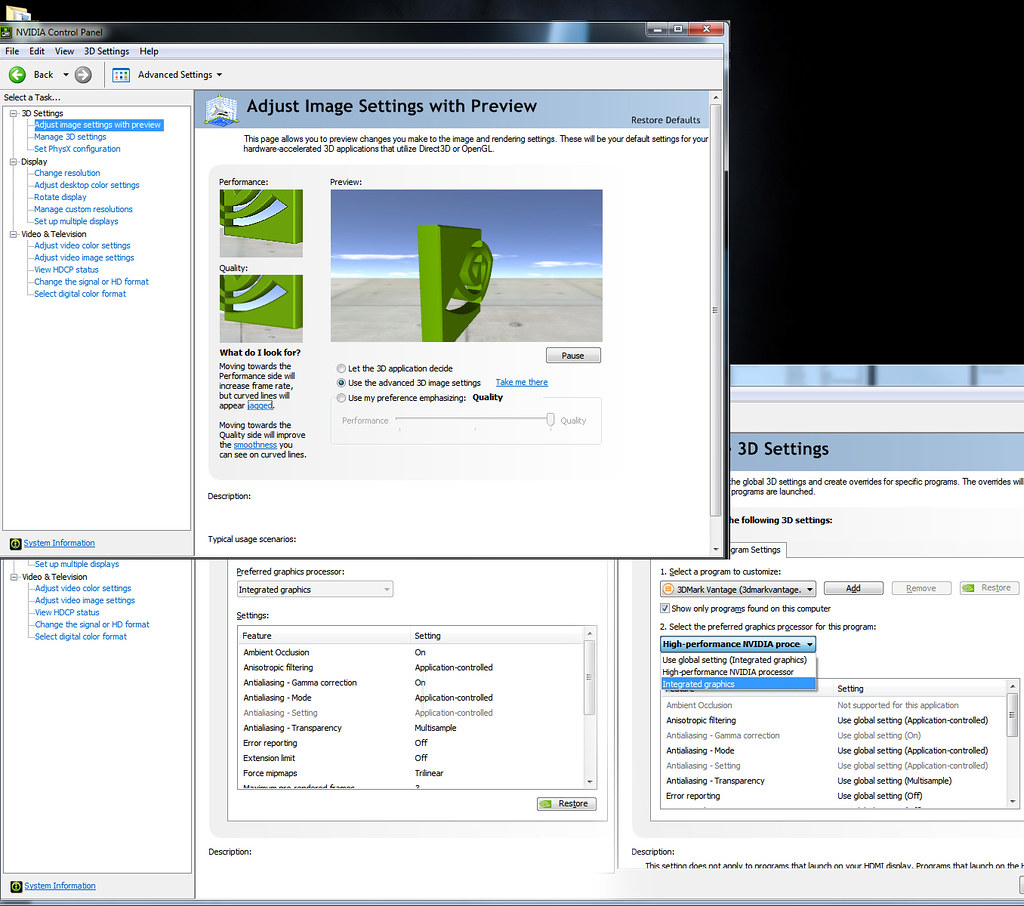The width and height of the screenshot is (1024, 906).
Task: Collapse the 3D Settings tree node
Action: (x=13, y=113)
